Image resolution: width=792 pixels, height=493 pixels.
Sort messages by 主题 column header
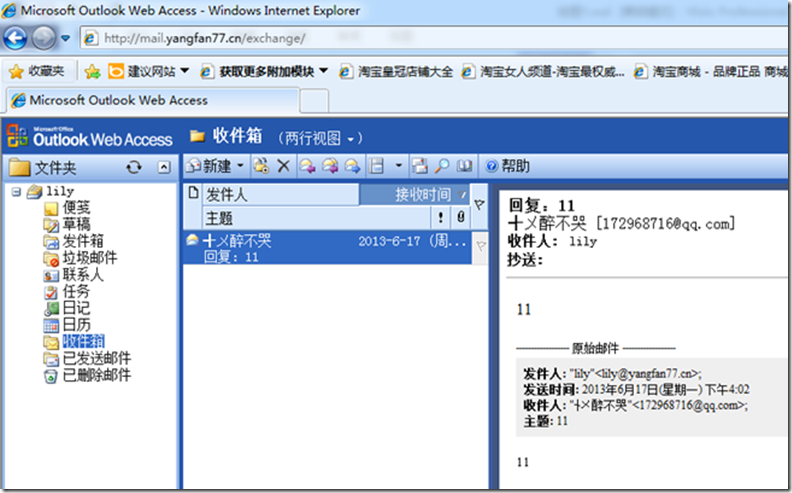tap(317, 218)
